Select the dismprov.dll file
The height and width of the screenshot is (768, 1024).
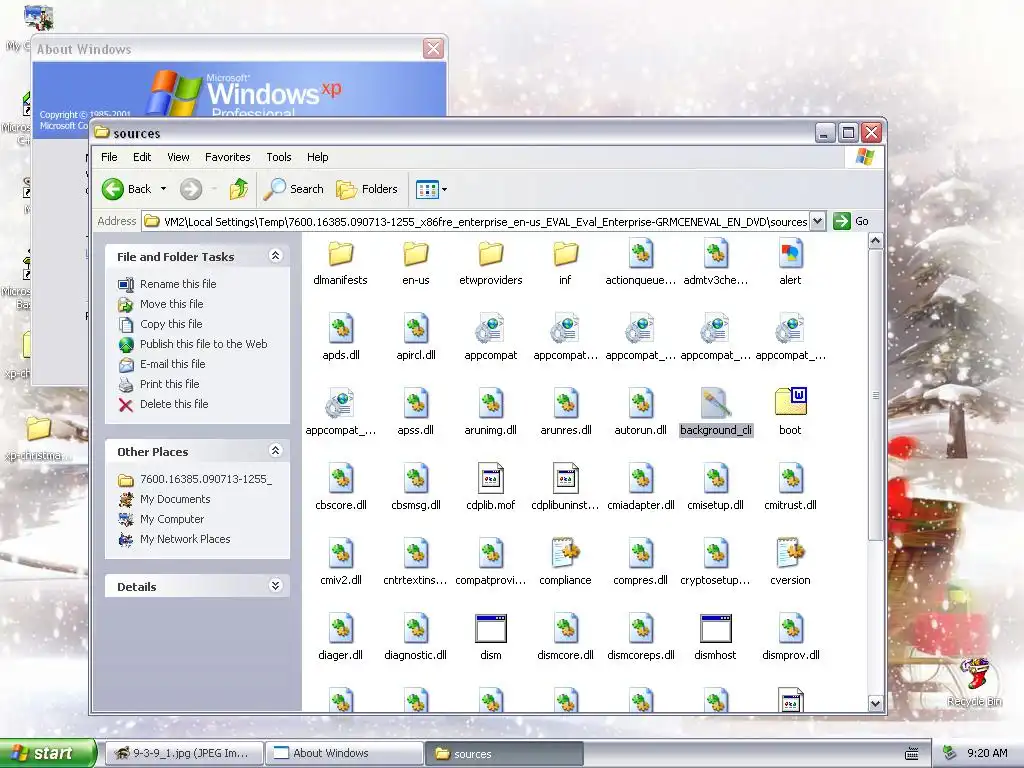click(x=790, y=638)
